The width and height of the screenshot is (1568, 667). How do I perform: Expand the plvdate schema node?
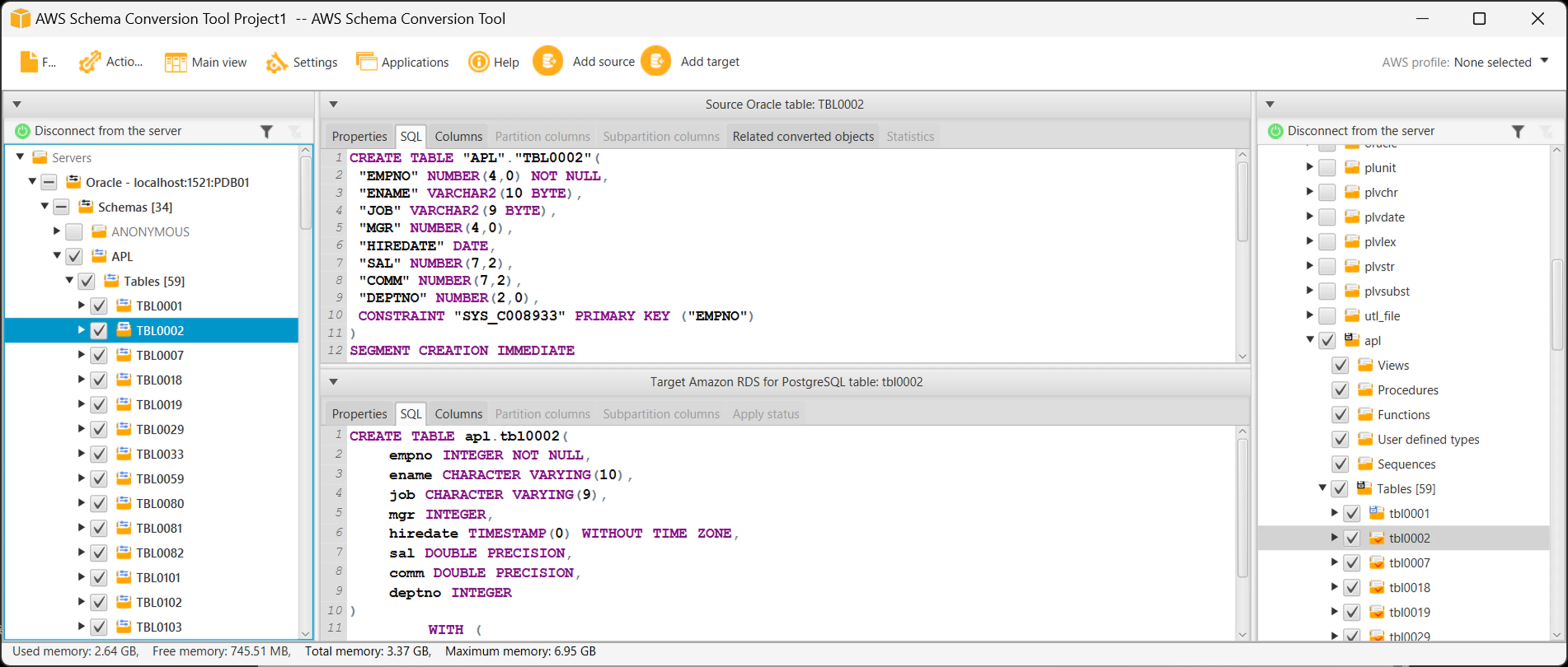coord(1309,216)
